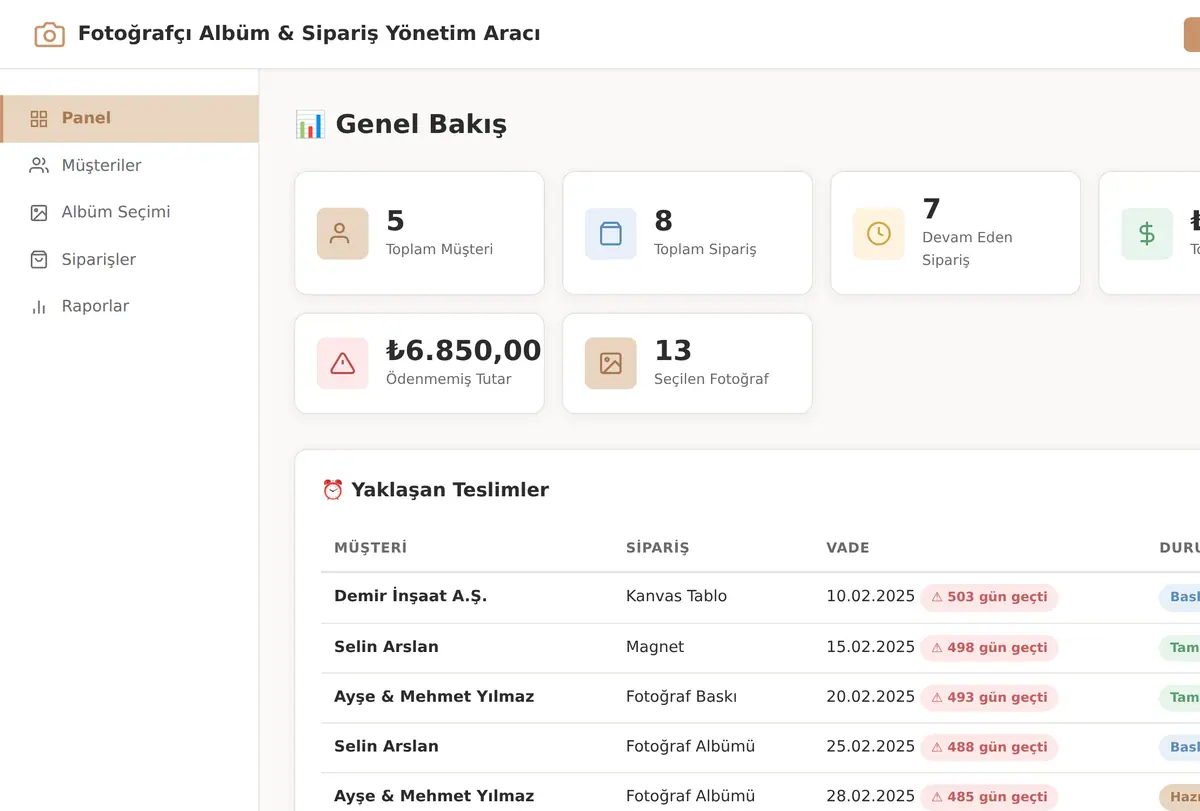
Task: Click the 20.02.2025 due date
Action: point(871,697)
